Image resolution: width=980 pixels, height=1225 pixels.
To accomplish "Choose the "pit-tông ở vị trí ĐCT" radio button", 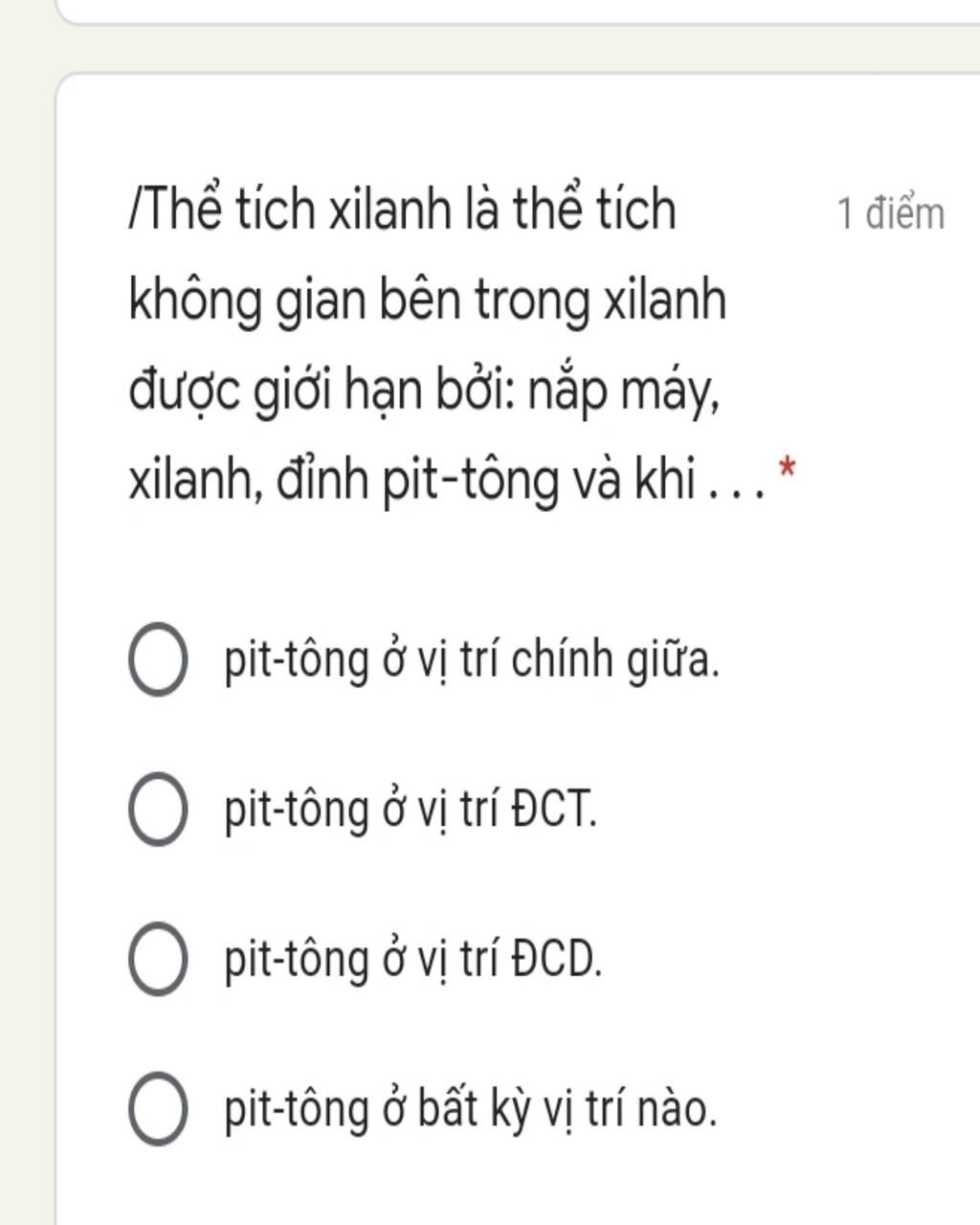I will (157, 810).
